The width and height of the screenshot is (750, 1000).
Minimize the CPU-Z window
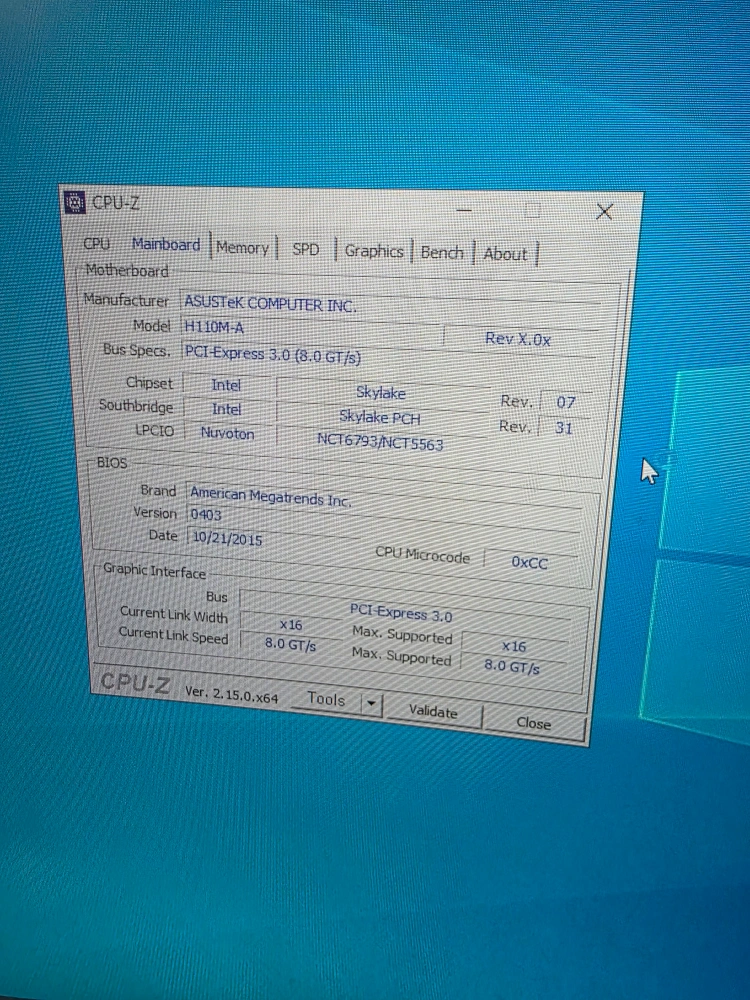(464, 209)
